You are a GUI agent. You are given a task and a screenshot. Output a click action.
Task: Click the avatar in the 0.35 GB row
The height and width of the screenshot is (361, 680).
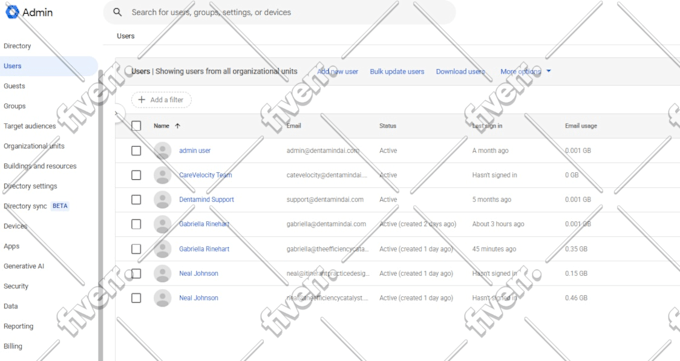(x=162, y=249)
